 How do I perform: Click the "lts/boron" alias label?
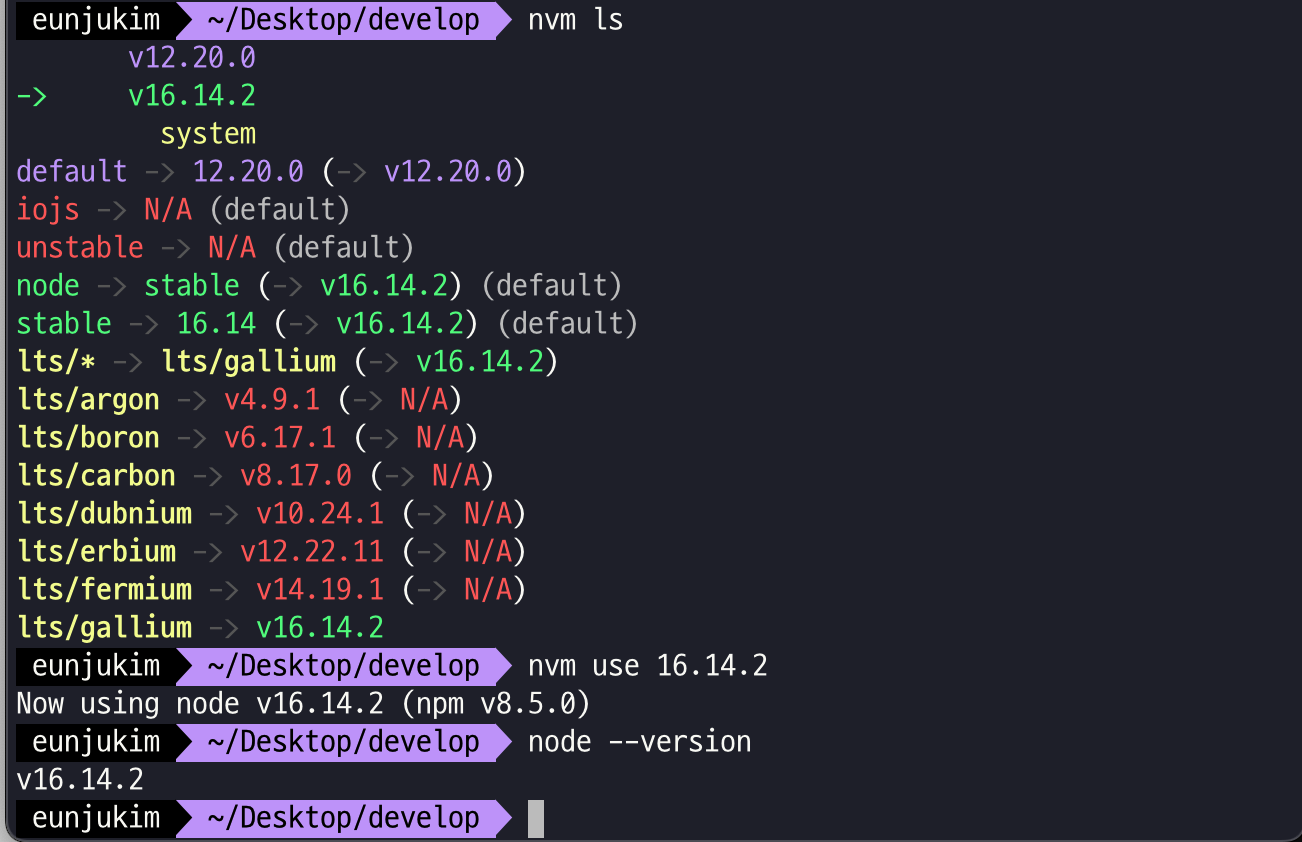88,438
